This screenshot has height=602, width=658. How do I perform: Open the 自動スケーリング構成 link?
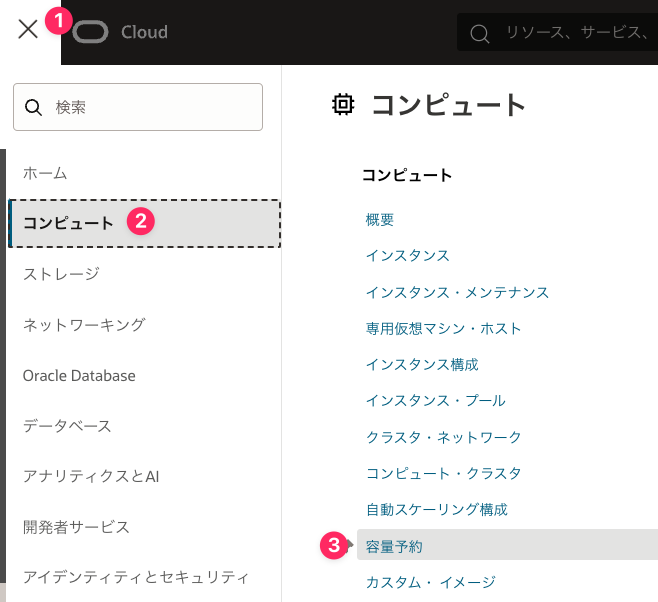(x=436, y=509)
